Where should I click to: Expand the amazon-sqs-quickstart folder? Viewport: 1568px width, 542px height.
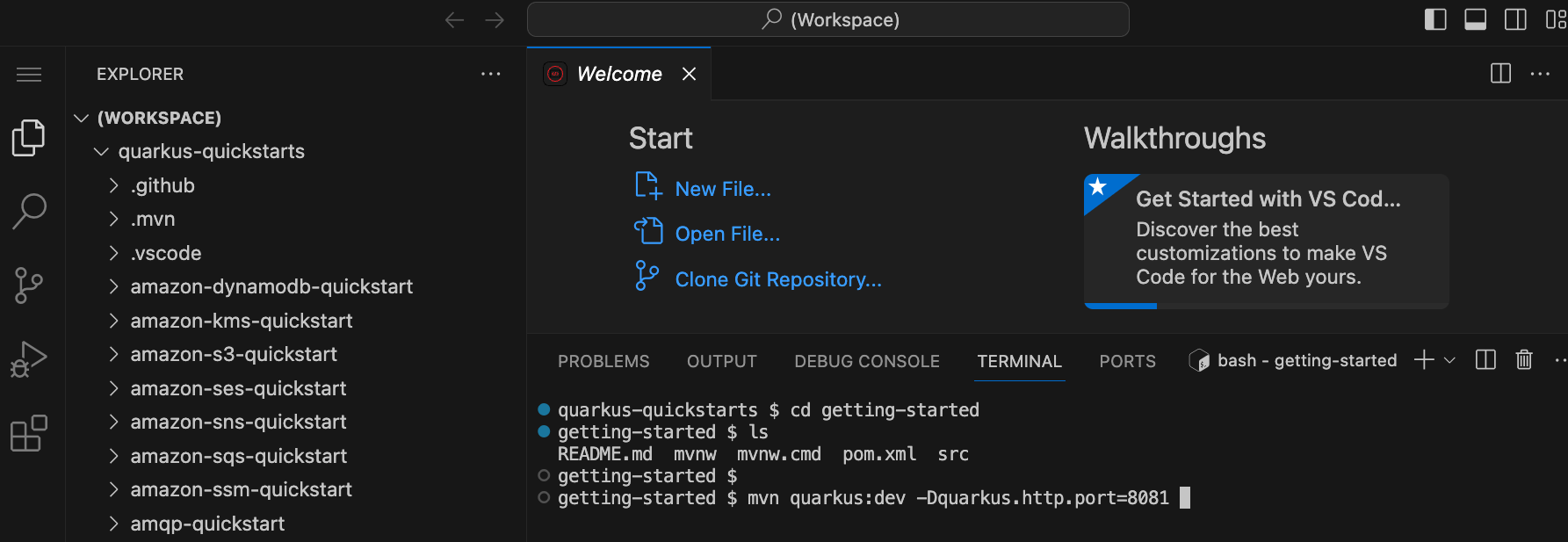coord(113,456)
